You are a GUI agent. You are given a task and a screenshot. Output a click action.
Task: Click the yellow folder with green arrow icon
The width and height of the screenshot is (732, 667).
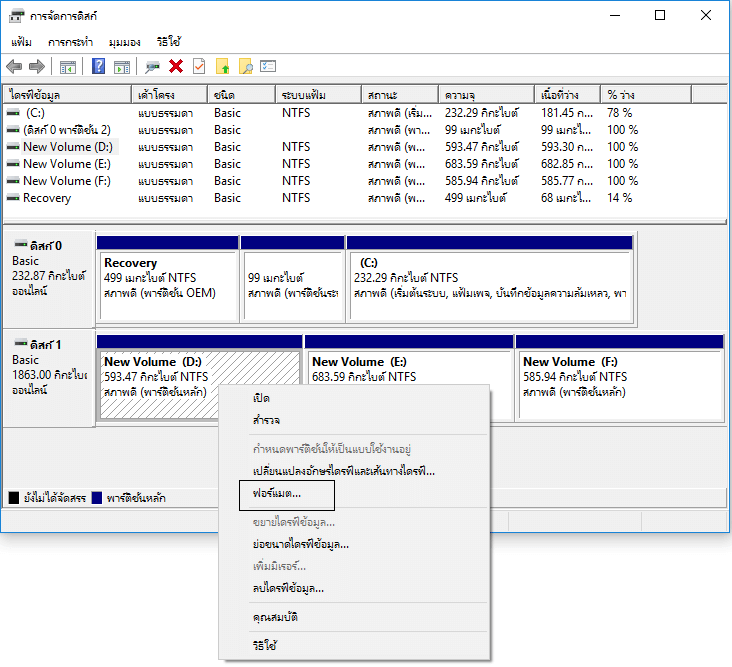click(223, 67)
